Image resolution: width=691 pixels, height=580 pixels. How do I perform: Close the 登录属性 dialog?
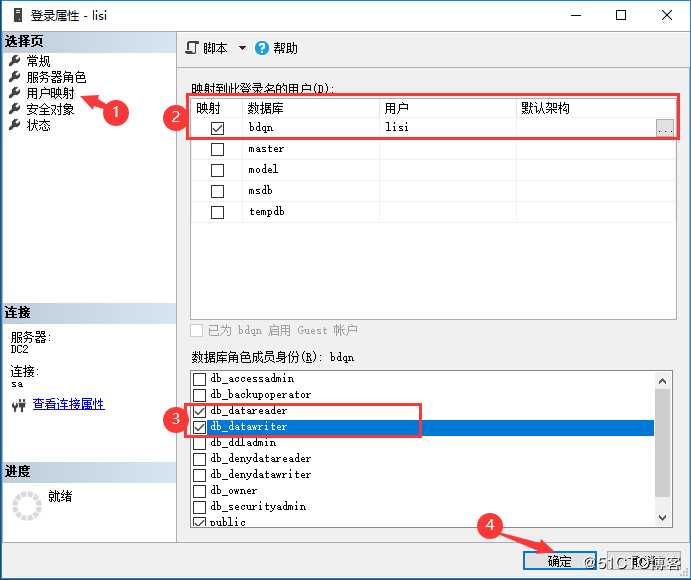667,15
